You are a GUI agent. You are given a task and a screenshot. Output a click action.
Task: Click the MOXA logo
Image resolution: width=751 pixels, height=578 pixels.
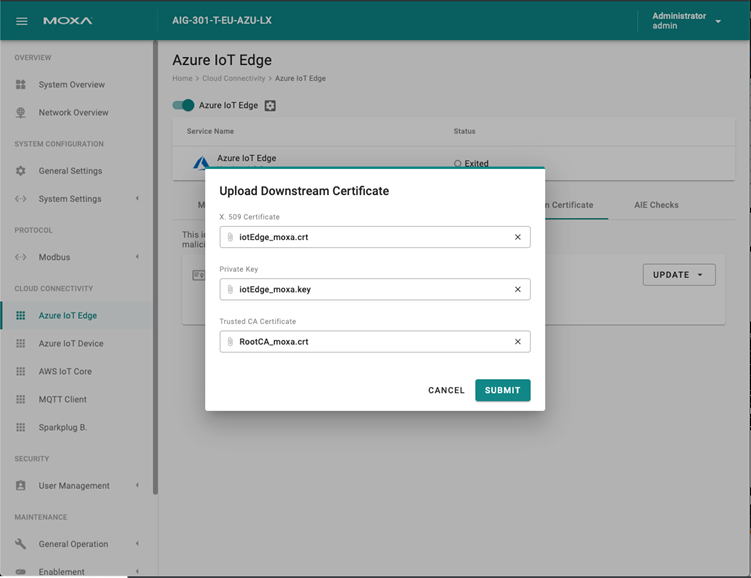pos(68,21)
